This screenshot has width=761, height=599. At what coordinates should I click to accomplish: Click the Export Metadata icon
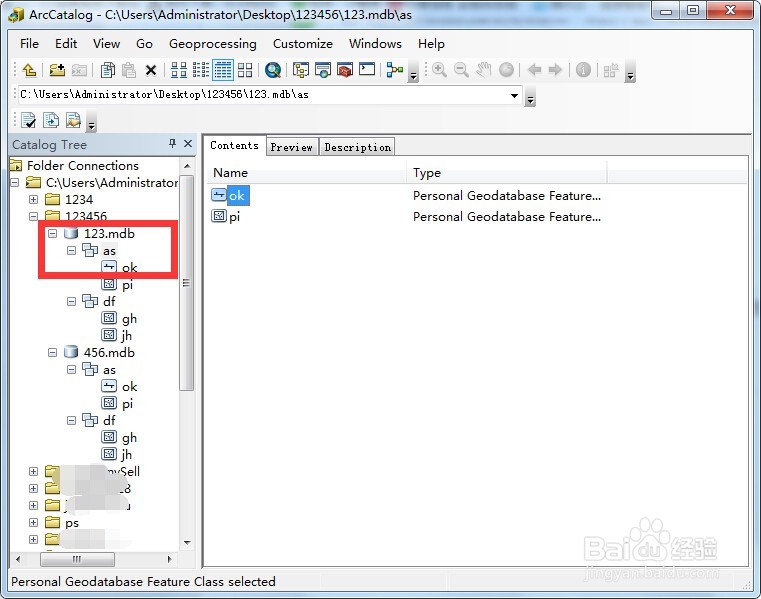(x=73, y=120)
